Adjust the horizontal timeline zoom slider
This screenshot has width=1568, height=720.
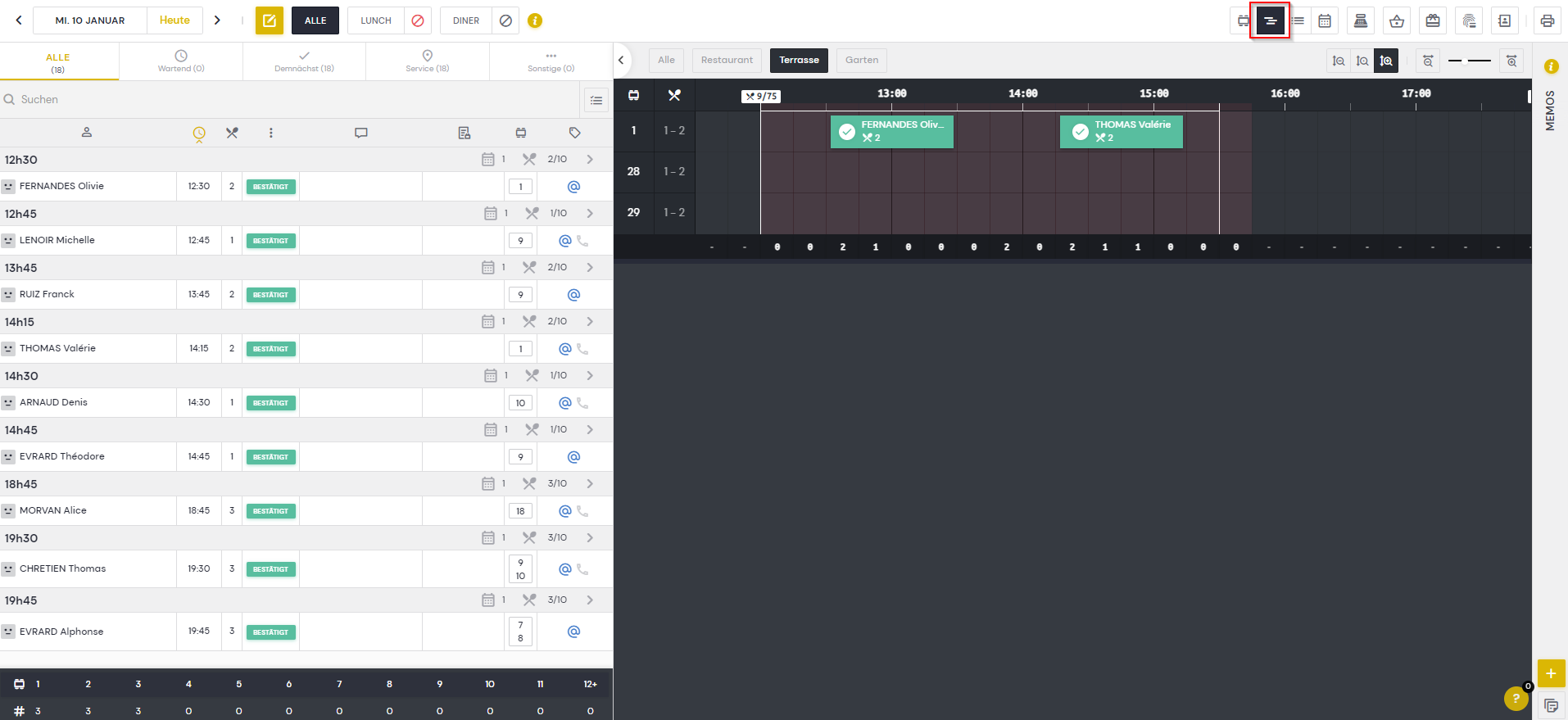click(x=1470, y=61)
